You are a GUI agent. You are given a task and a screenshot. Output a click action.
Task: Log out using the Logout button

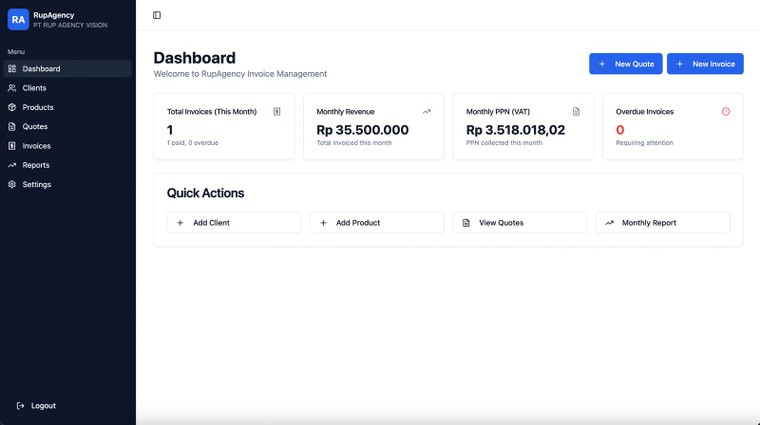coord(37,406)
